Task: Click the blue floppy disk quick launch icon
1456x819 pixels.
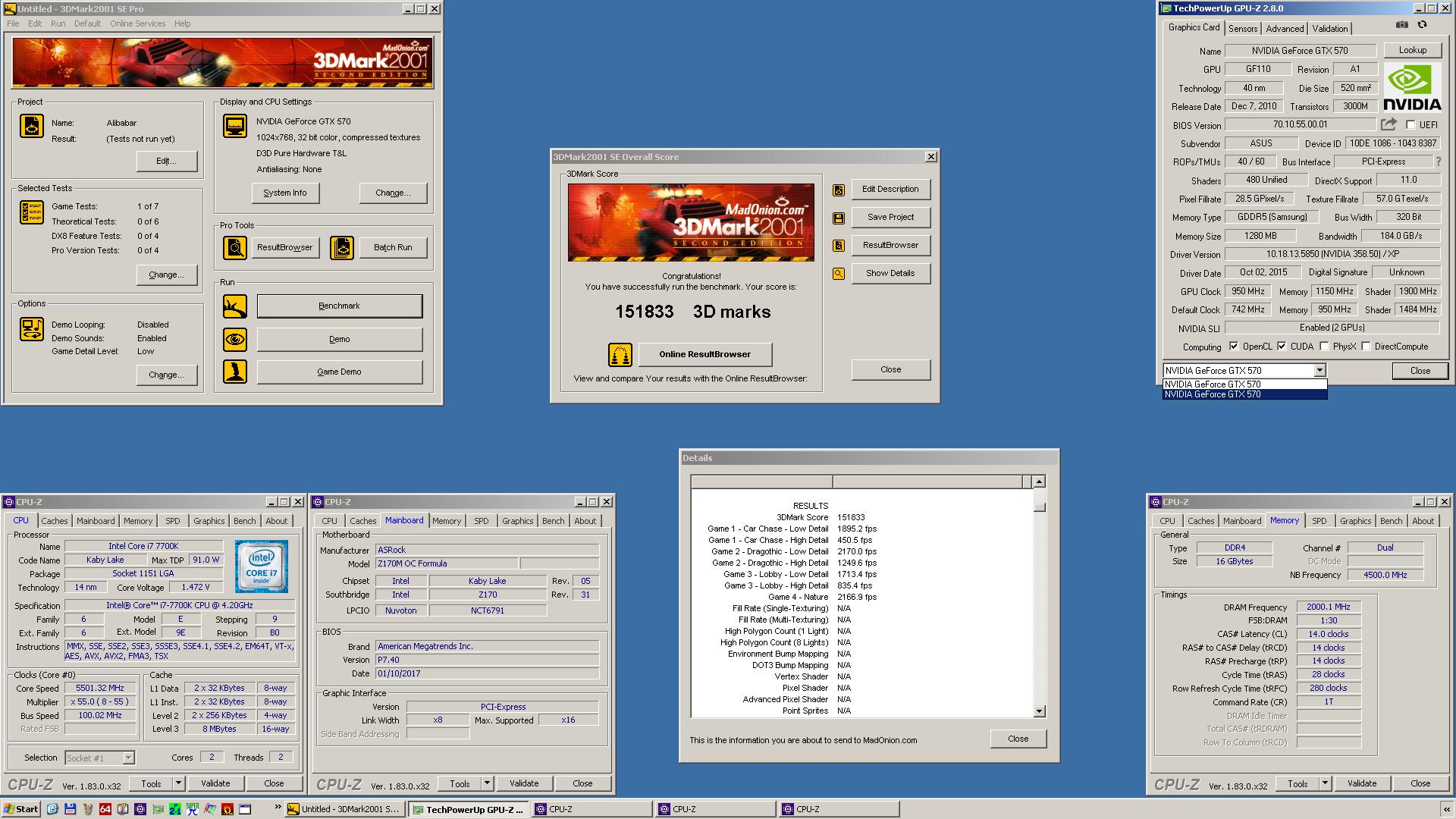Action: point(70,809)
